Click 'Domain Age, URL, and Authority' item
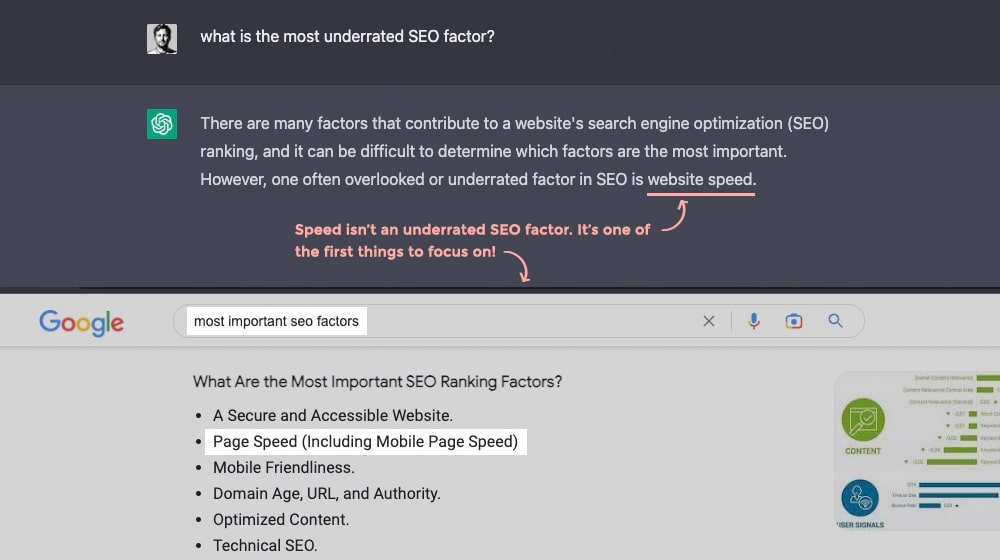 327,494
